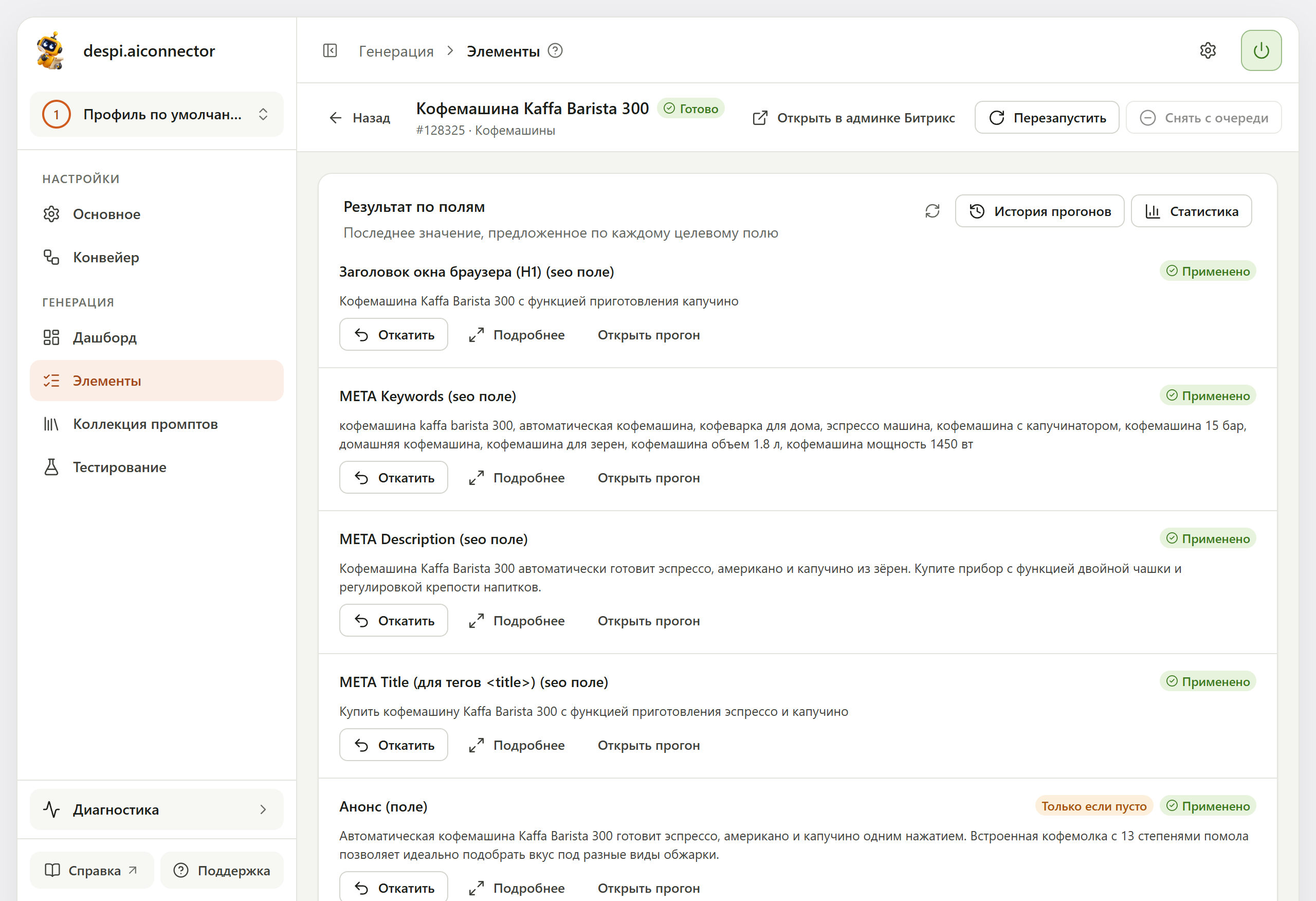The image size is (1316, 901).
Task: Click the green power button
Action: coord(1261,51)
